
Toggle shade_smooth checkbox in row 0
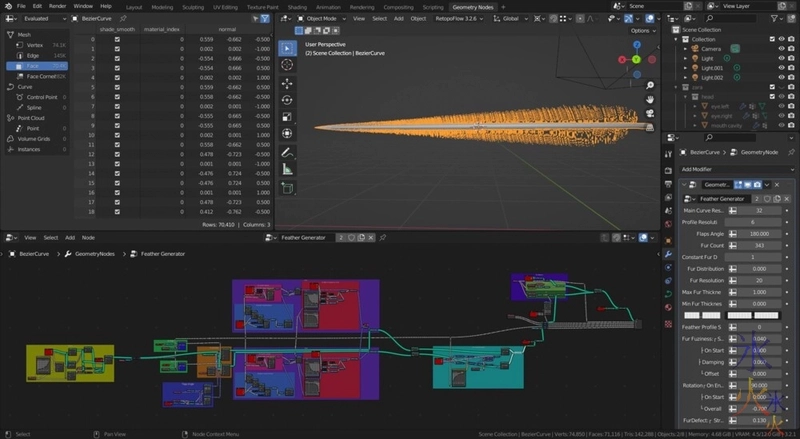point(117,40)
